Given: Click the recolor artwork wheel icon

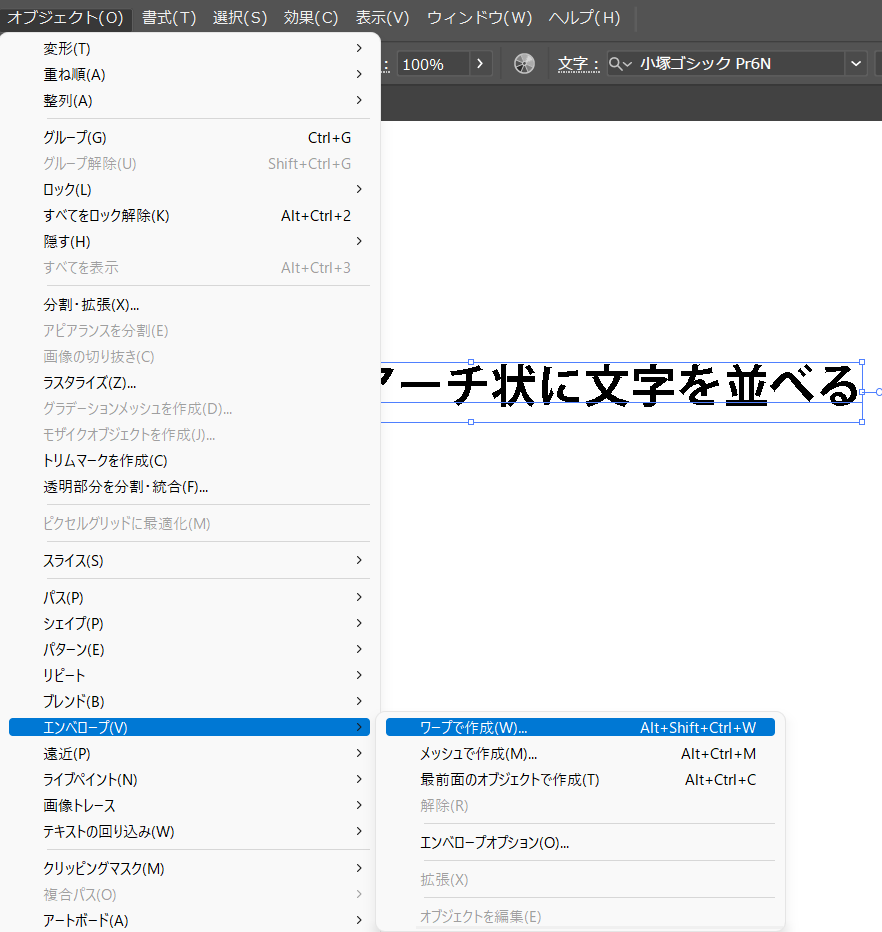Looking at the screenshot, I should click(x=524, y=64).
